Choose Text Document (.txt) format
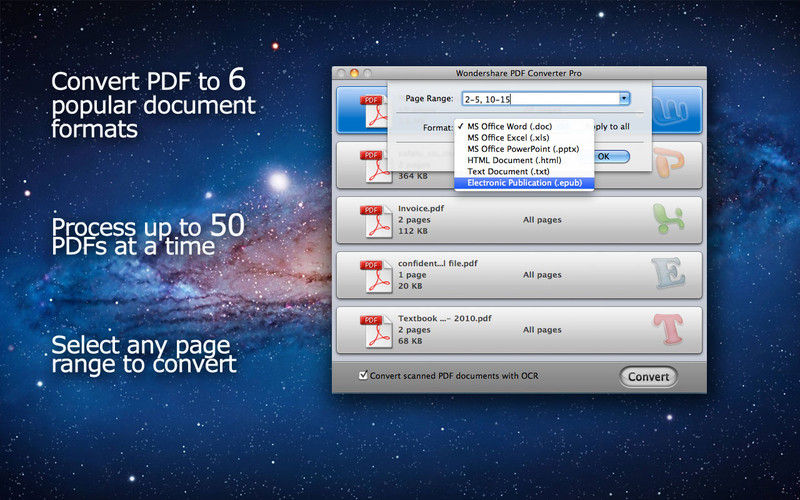The image size is (800, 500). click(x=524, y=171)
